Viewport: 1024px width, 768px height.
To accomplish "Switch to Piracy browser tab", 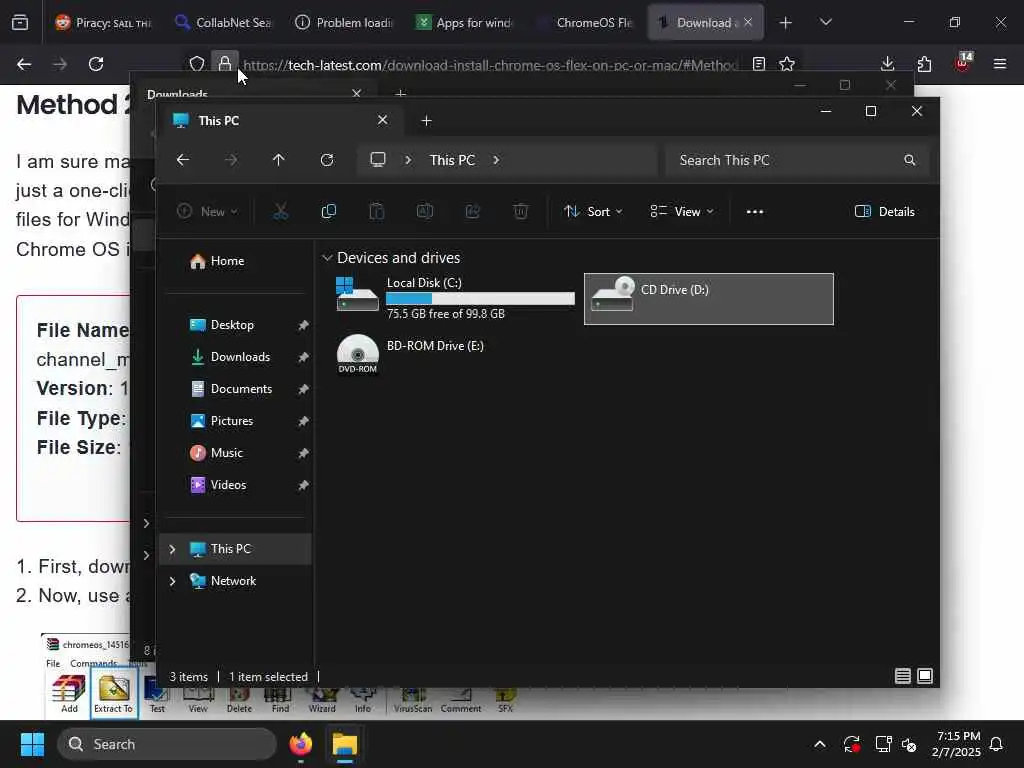I will tap(104, 23).
